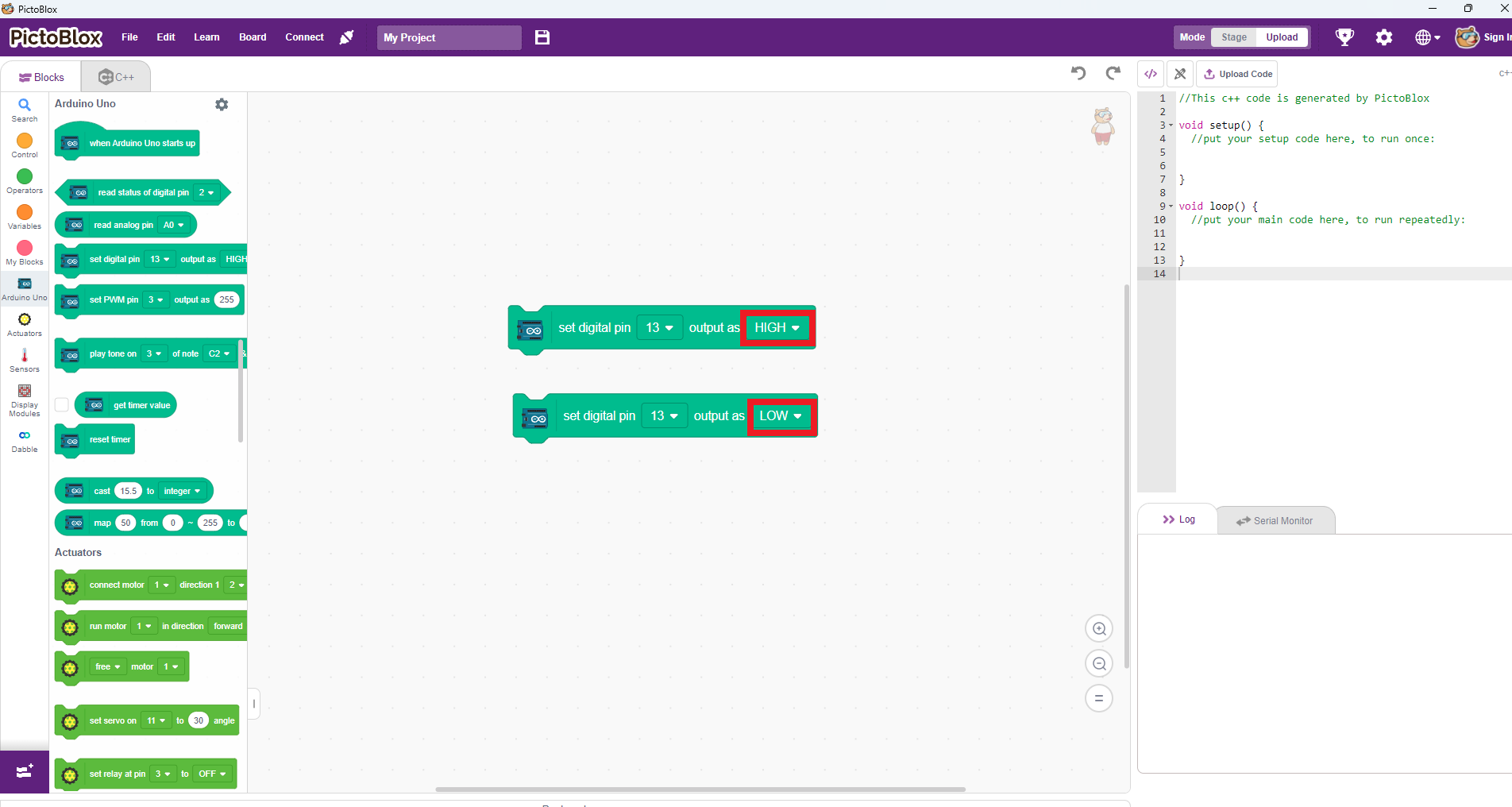
Task: Select the Operators category
Action: 24,180
